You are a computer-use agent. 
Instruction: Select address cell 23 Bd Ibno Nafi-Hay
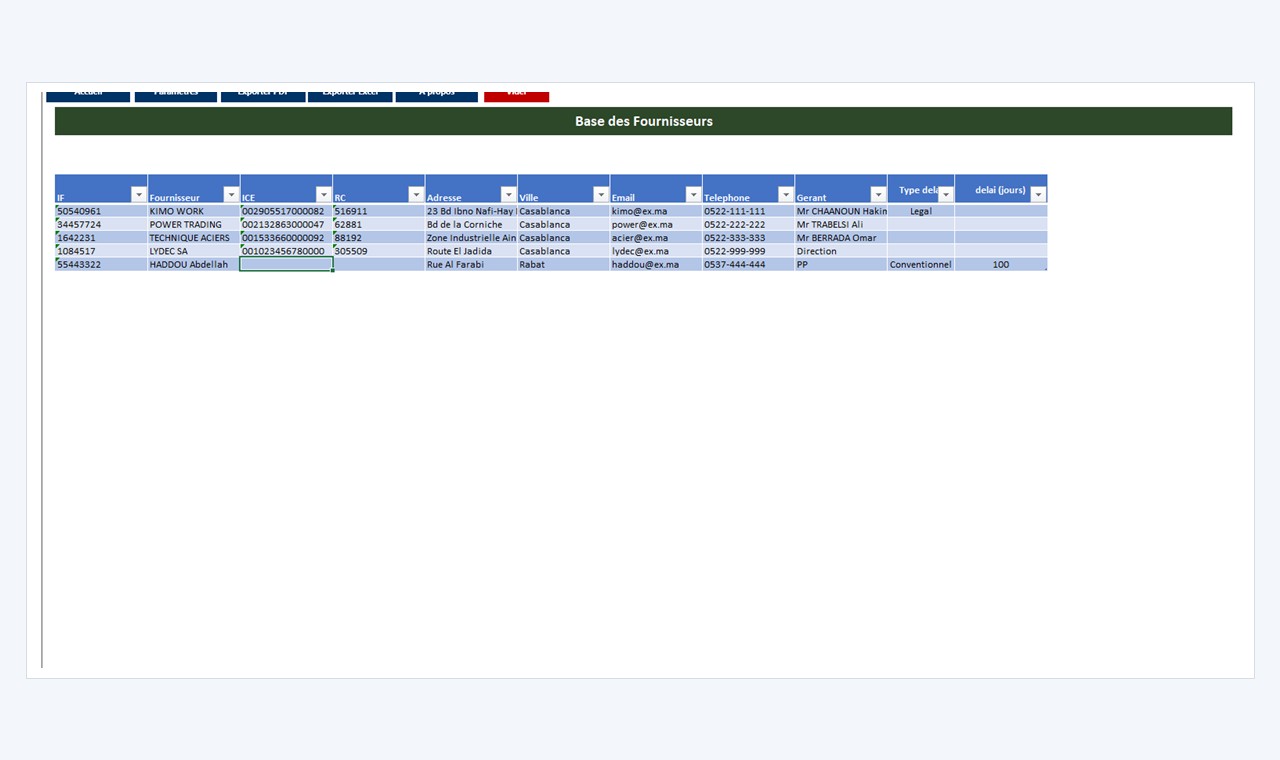[471, 211]
